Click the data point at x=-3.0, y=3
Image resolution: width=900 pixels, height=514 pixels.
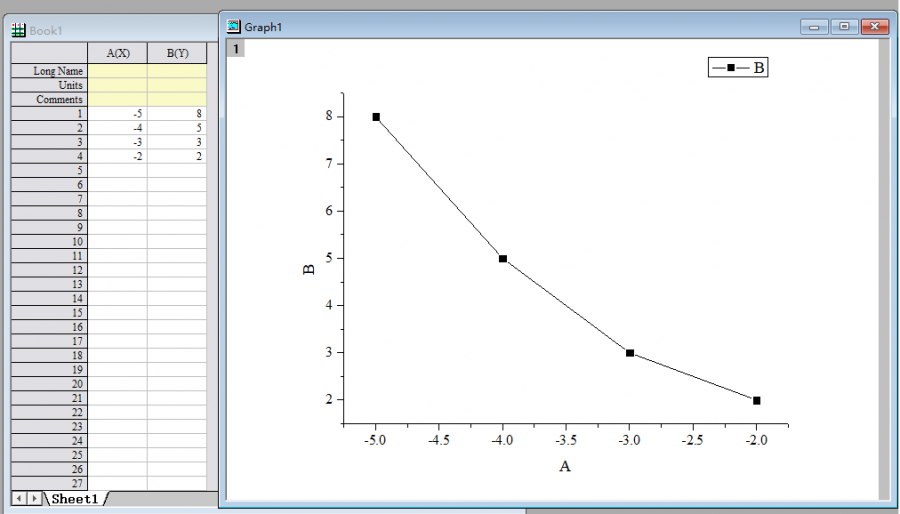pos(630,353)
